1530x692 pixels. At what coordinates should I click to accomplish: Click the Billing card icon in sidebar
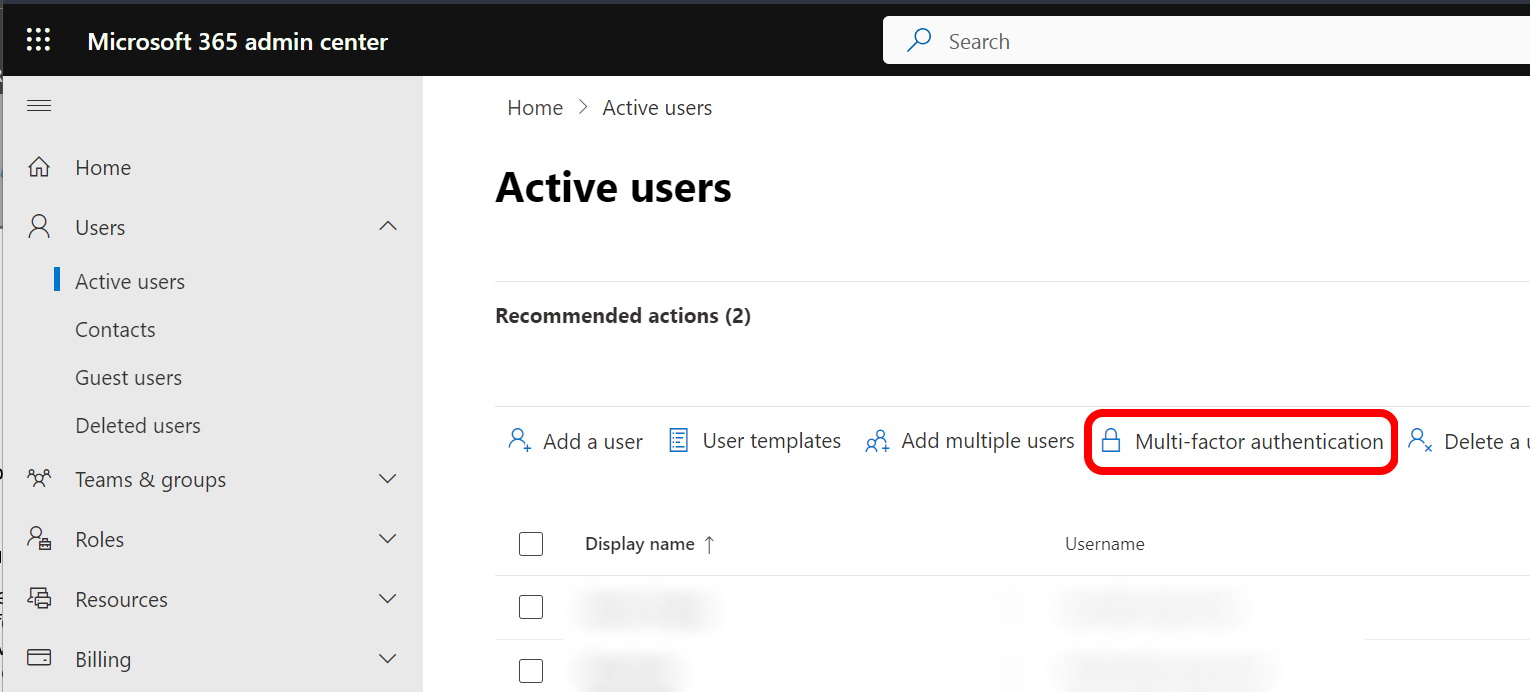coord(39,659)
